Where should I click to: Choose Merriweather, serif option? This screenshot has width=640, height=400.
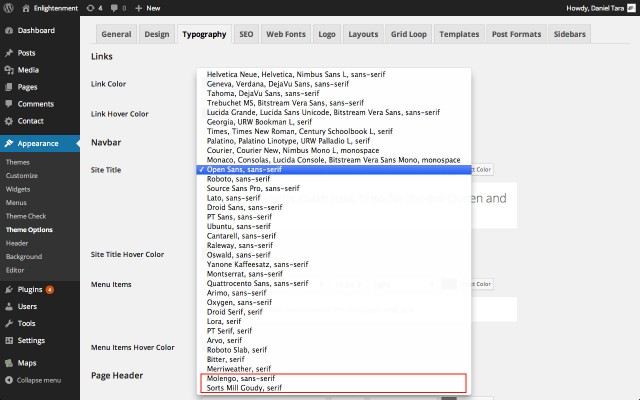click(x=334, y=369)
